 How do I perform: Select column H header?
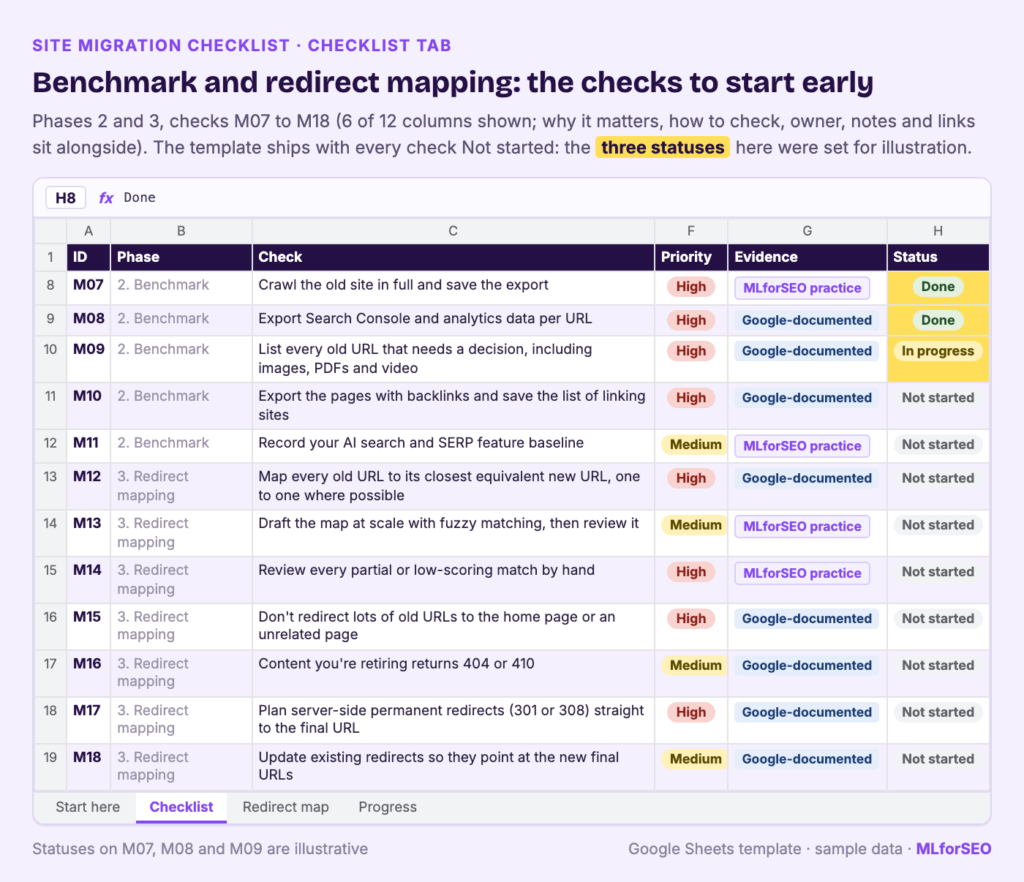pos(938,231)
